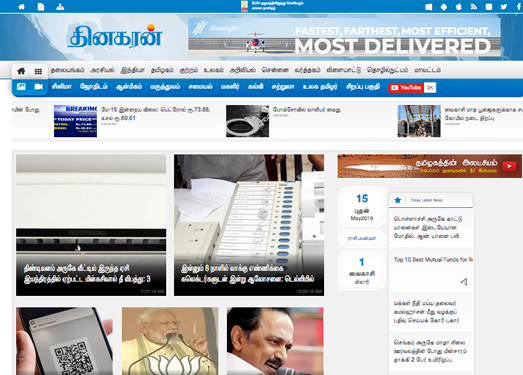Open the உலக தமிழர் section in blue menu
Screen dimensions: 523x375
(x=320, y=86)
